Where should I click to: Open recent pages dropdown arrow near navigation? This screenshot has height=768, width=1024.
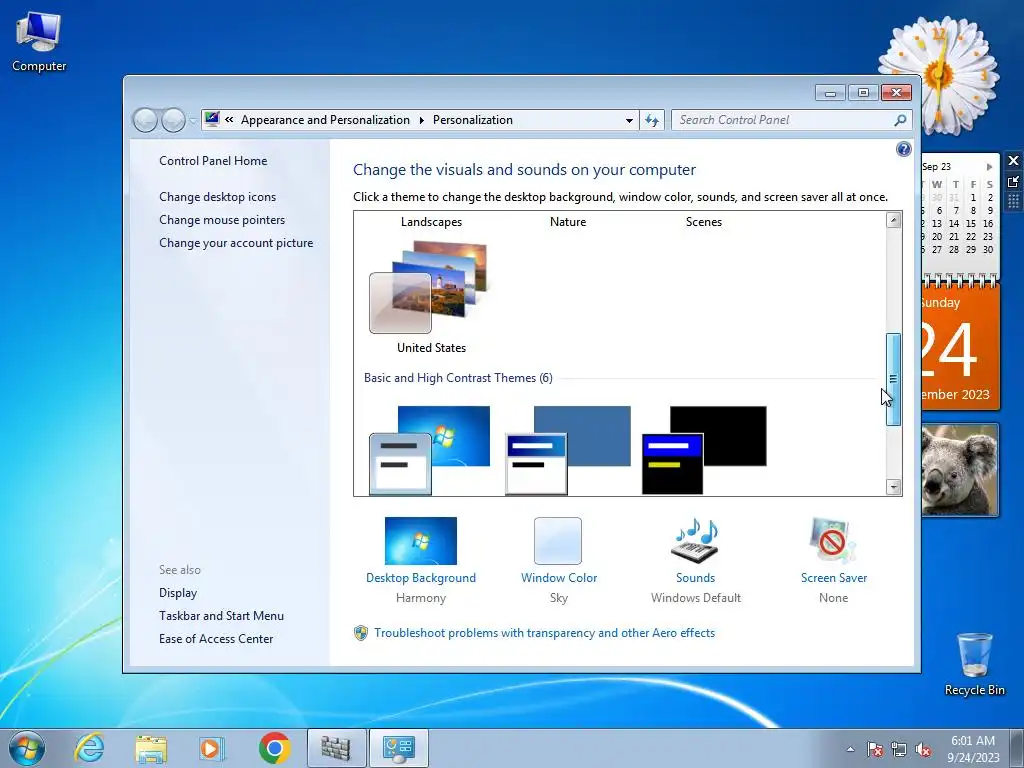pos(193,120)
